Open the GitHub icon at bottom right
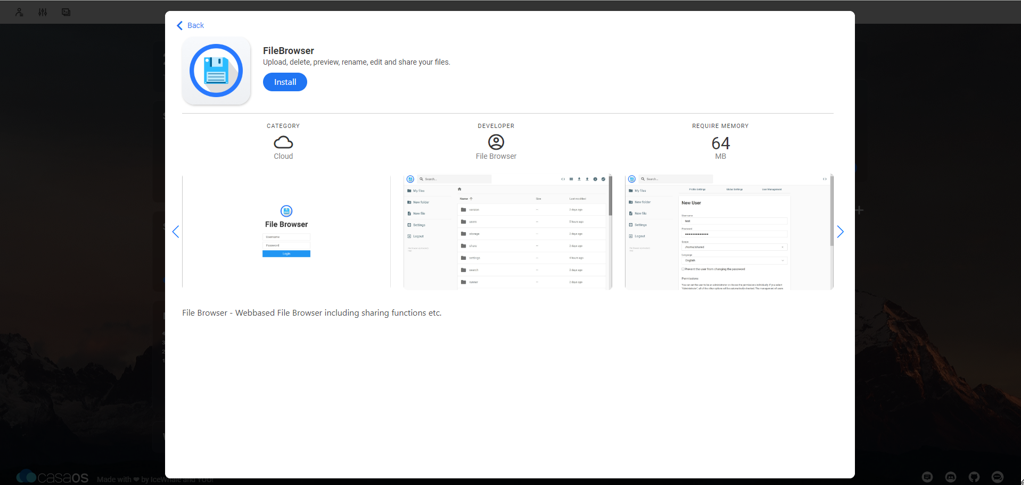The image size is (1024, 485). point(974,477)
